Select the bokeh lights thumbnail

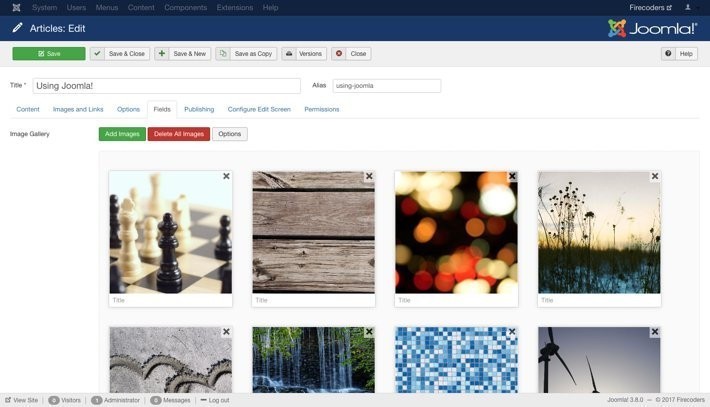tap(456, 232)
